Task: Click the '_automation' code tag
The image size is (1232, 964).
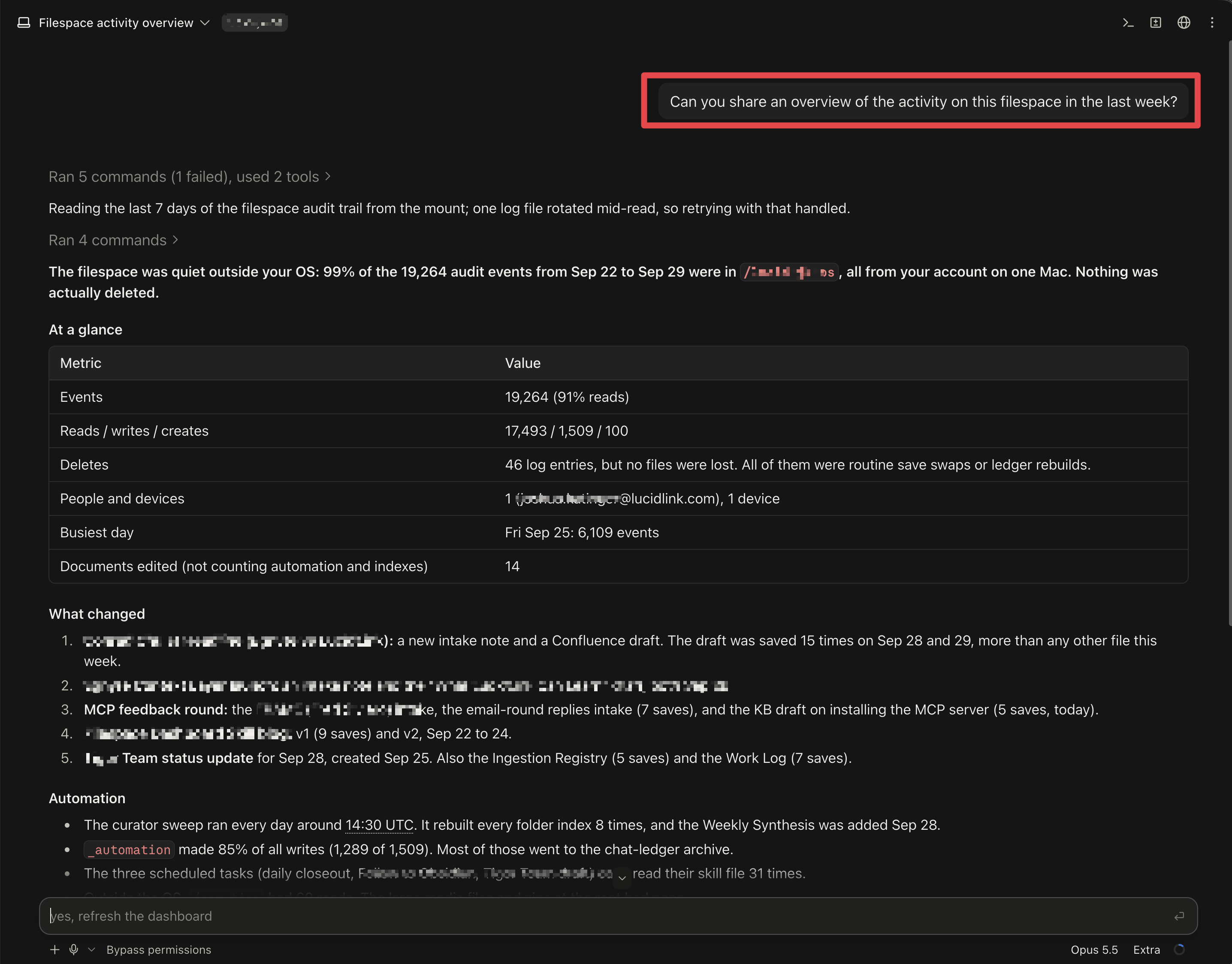Action: tap(129, 850)
